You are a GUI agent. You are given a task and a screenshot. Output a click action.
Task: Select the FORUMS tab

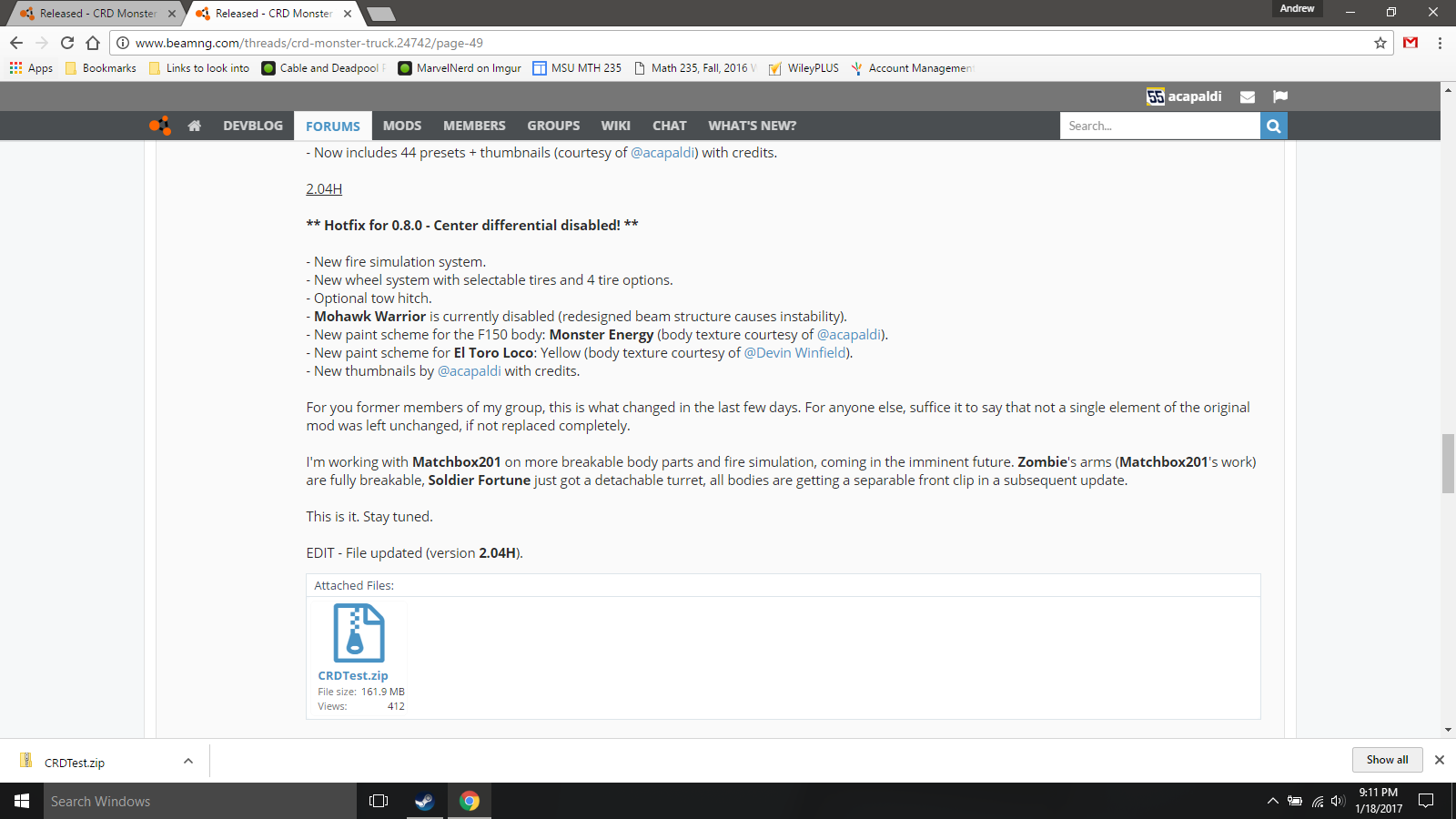click(x=333, y=126)
